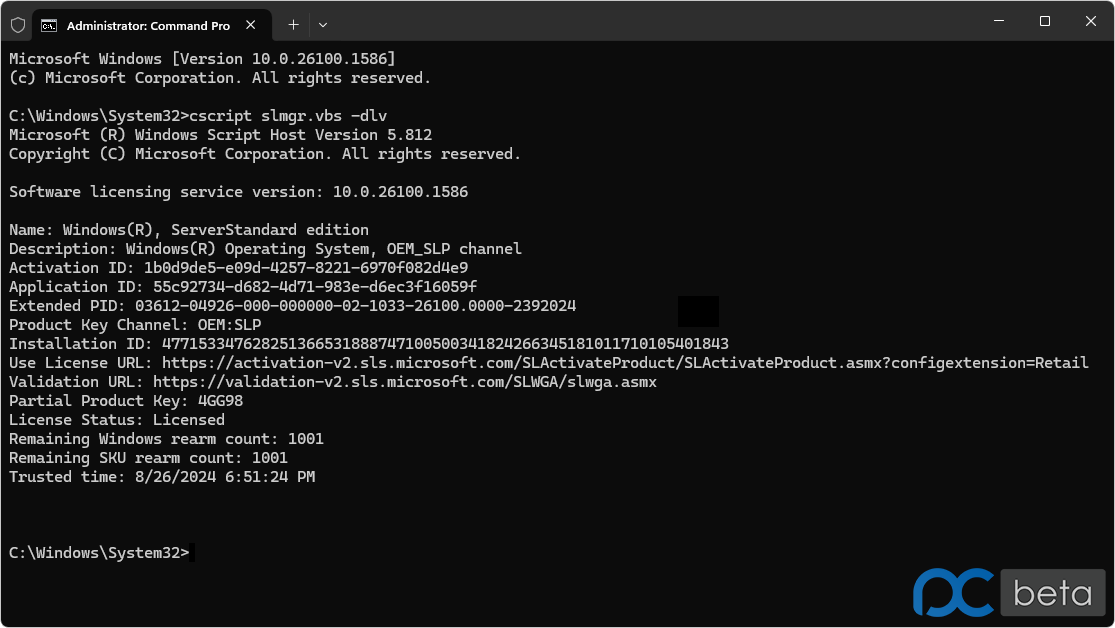Click the blue PC logo watermark
Screen dimensions: 1115x628
click(x=954, y=592)
